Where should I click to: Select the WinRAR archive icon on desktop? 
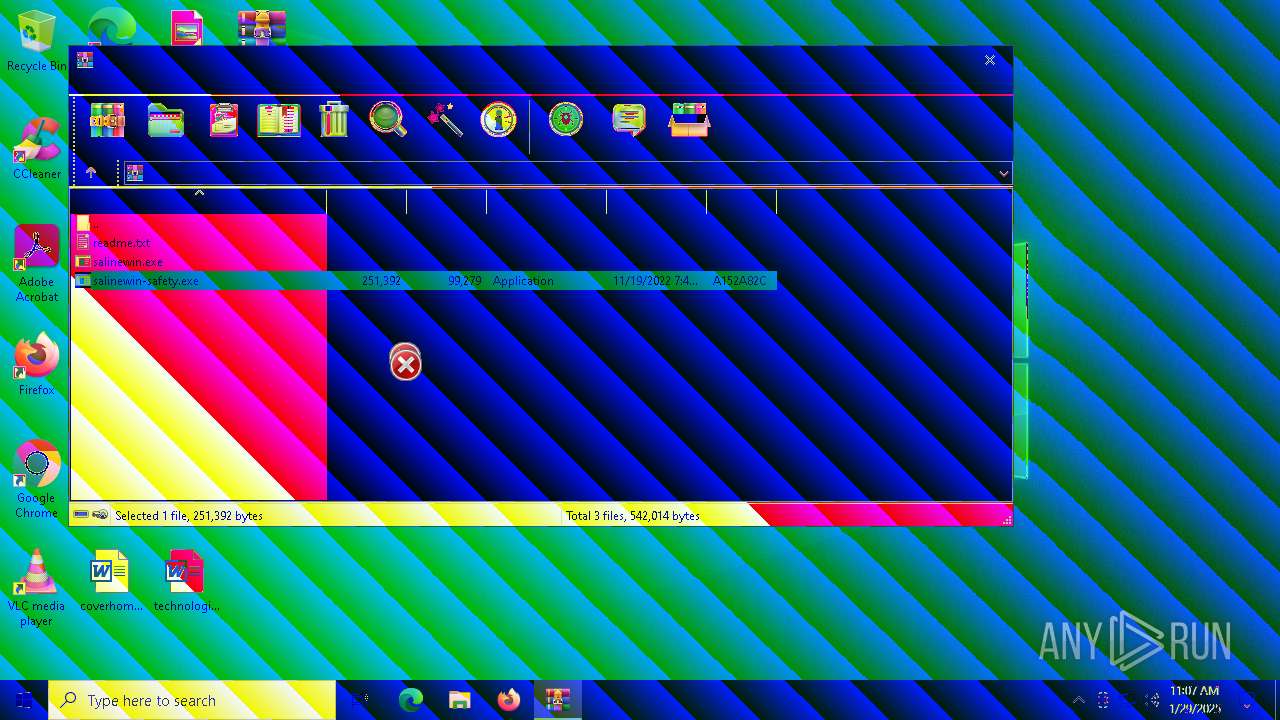tap(262, 28)
